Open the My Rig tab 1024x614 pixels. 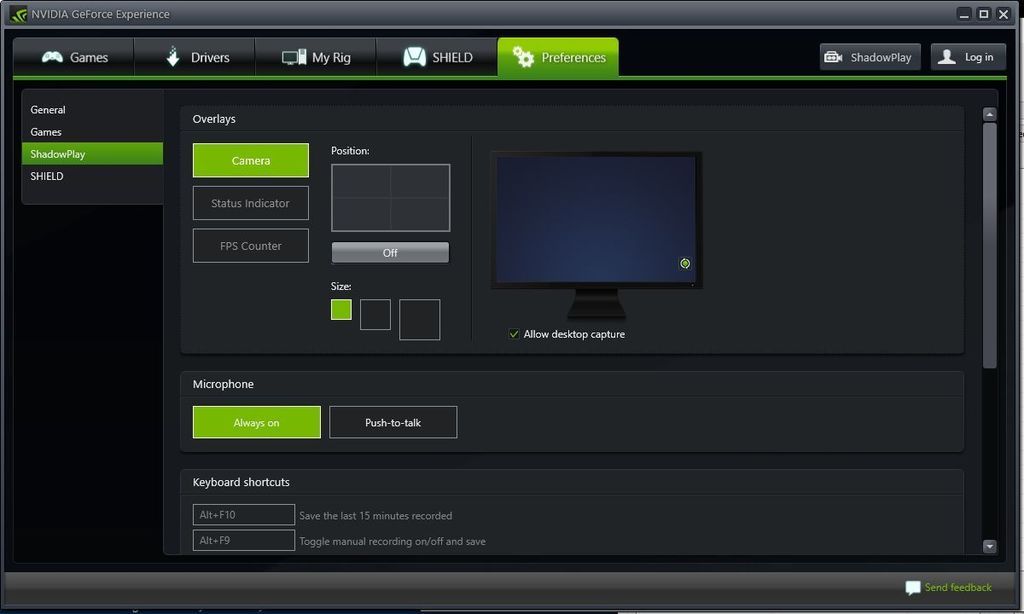(x=315, y=57)
